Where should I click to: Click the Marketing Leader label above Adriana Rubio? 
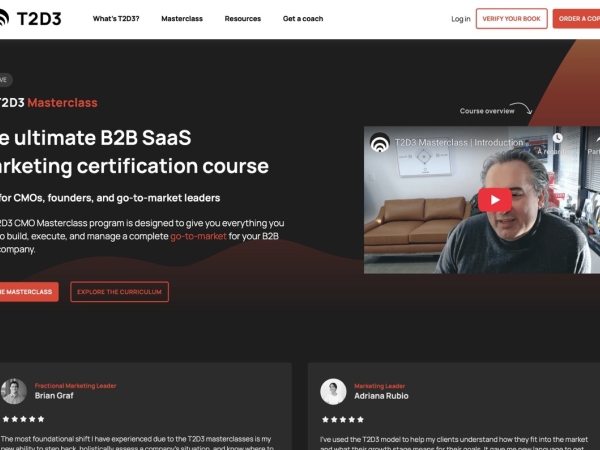[379, 386]
